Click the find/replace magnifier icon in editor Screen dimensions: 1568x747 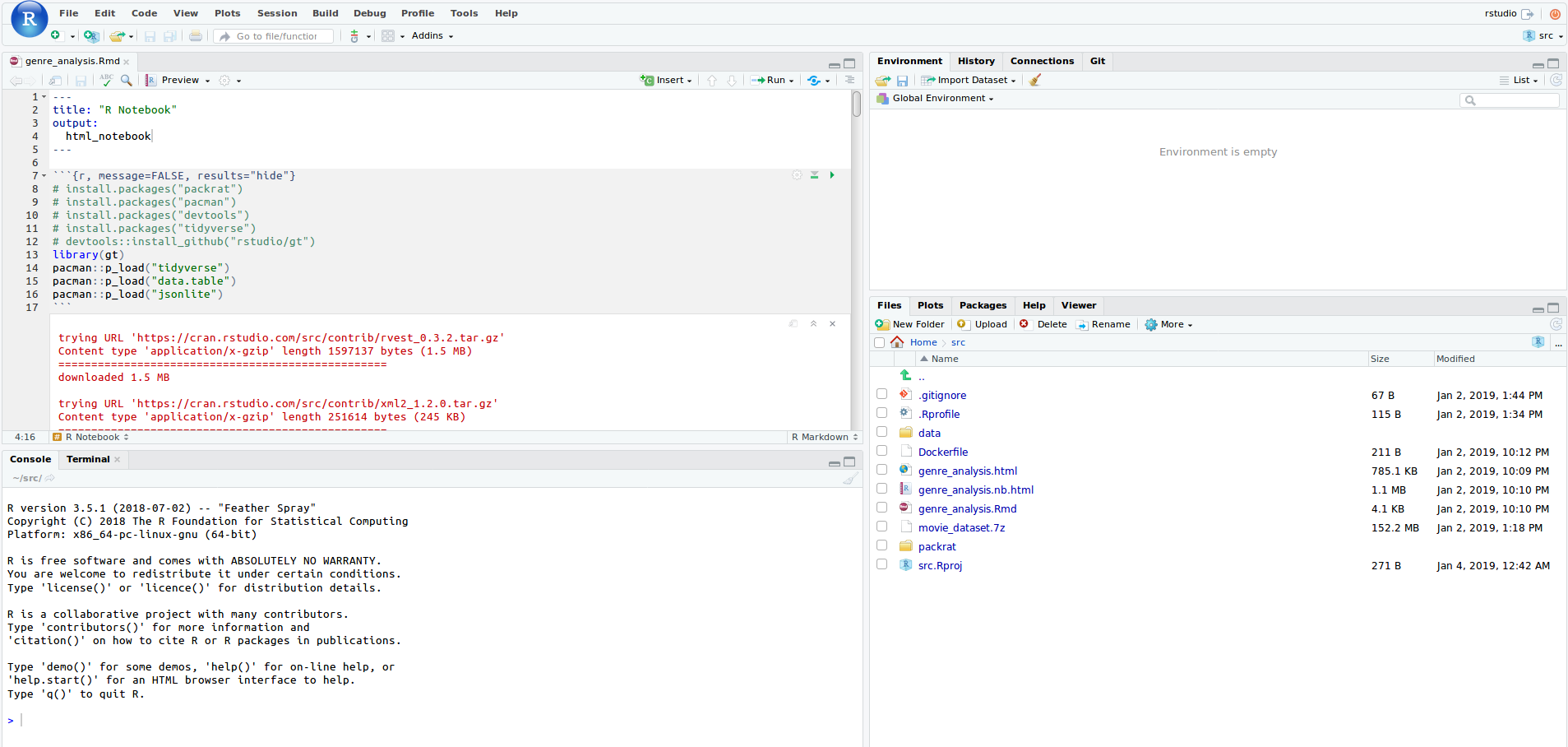click(x=127, y=80)
